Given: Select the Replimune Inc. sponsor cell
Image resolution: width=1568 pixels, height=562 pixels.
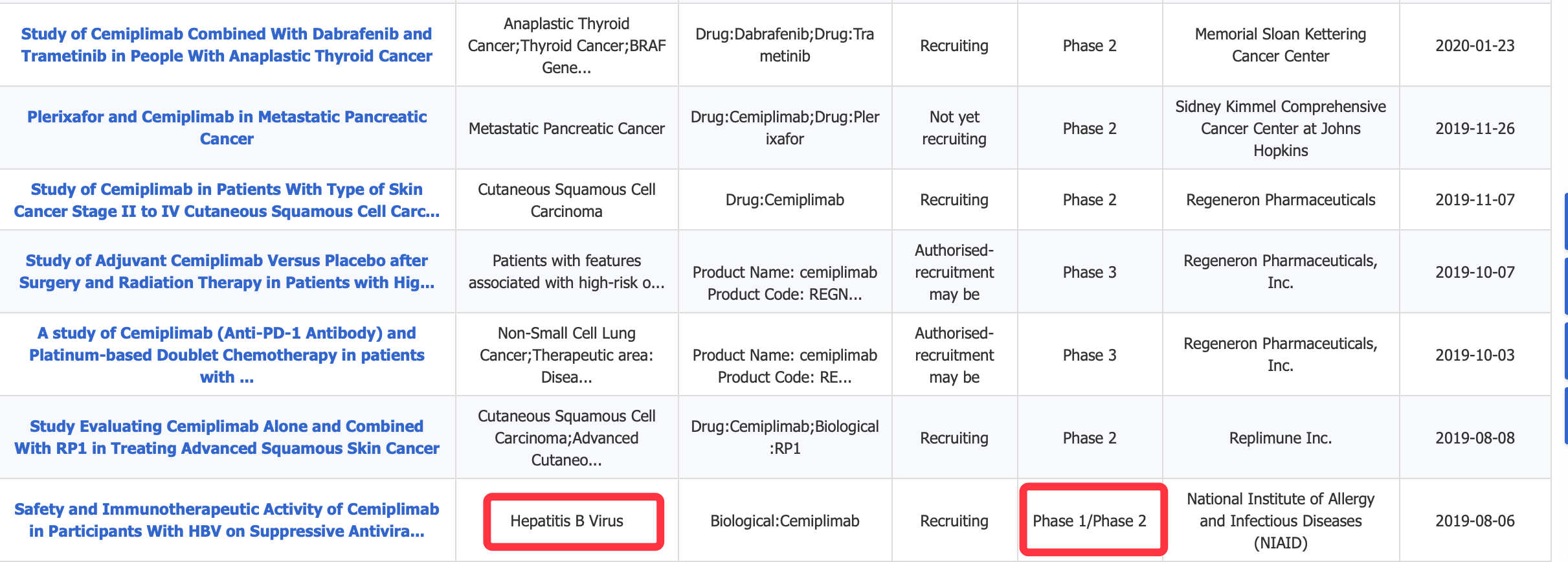Looking at the screenshot, I should click(1280, 438).
